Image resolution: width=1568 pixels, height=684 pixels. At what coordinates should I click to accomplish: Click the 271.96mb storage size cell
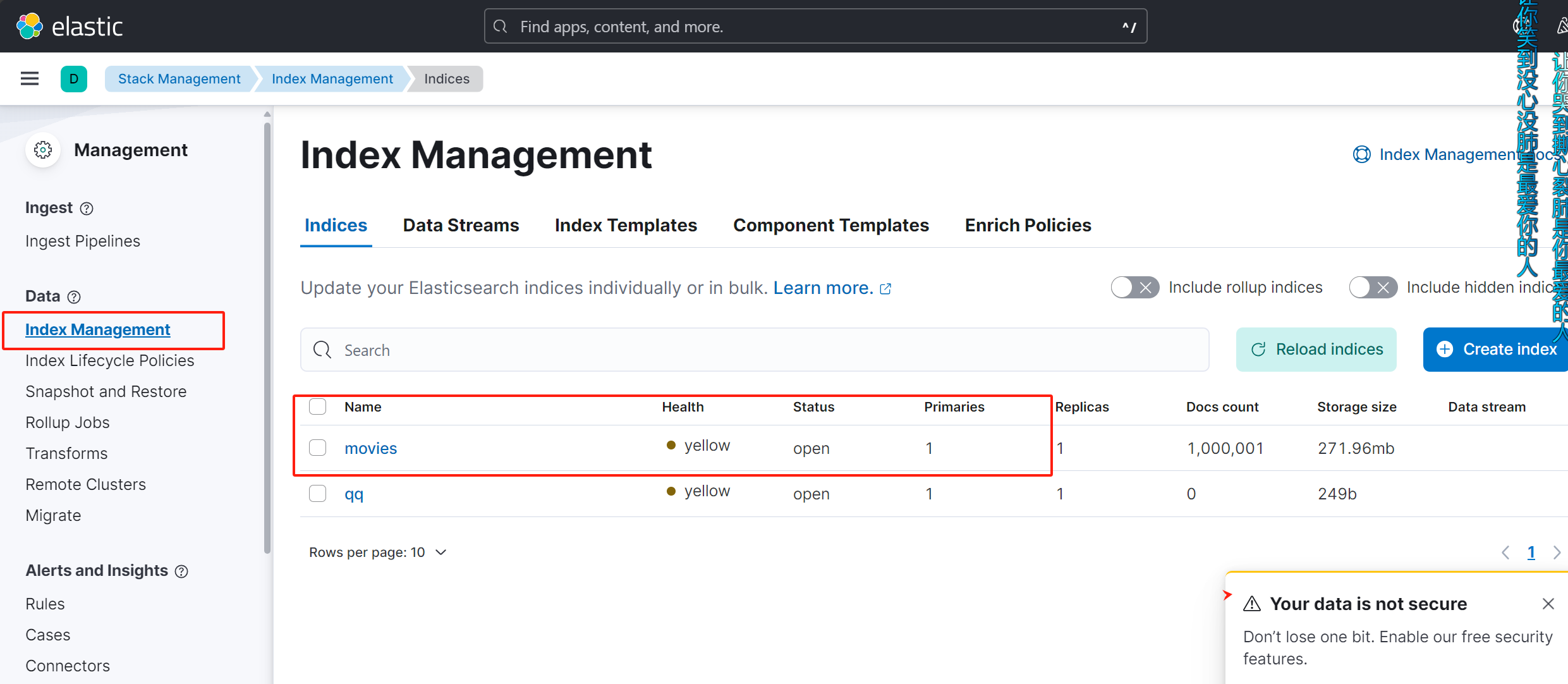point(1356,448)
